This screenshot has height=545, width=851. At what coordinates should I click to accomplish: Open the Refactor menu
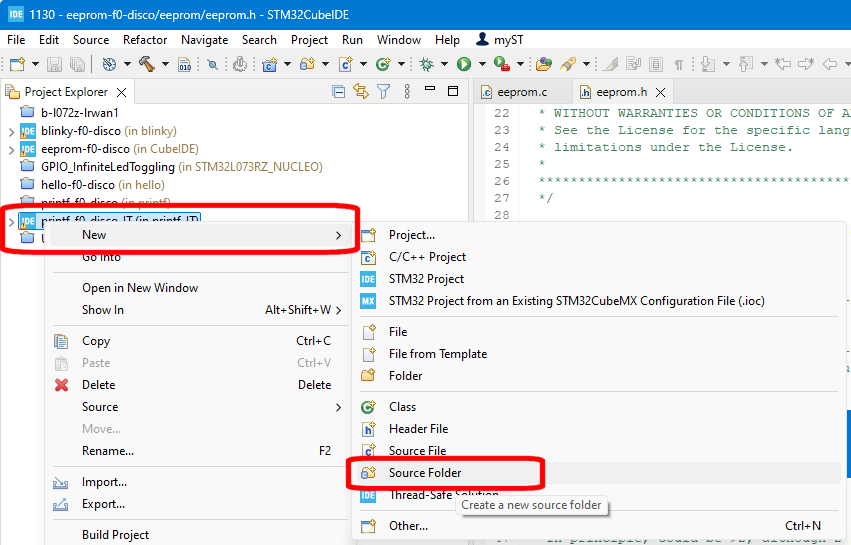[x=145, y=40]
